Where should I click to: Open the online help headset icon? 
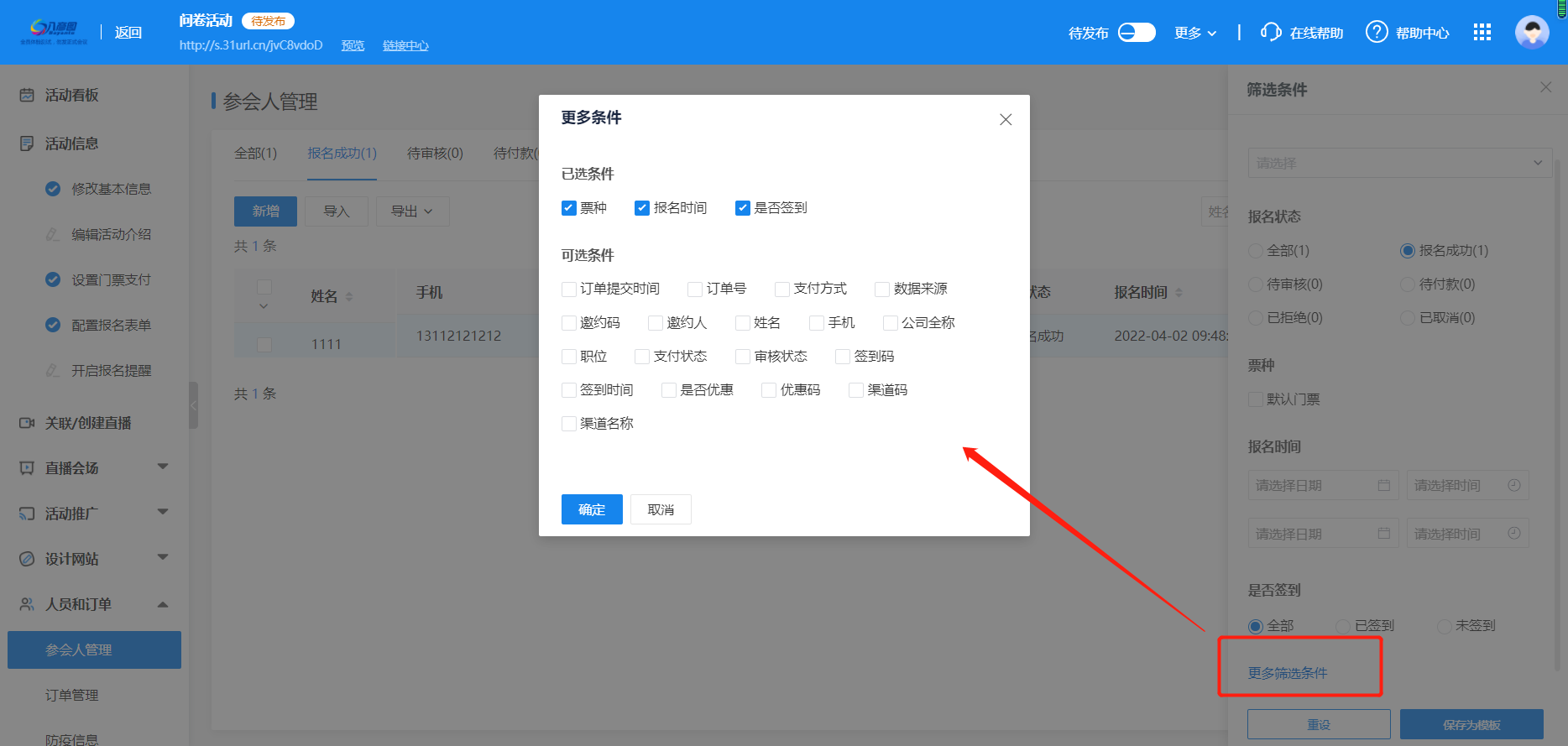[x=1271, y=32]
